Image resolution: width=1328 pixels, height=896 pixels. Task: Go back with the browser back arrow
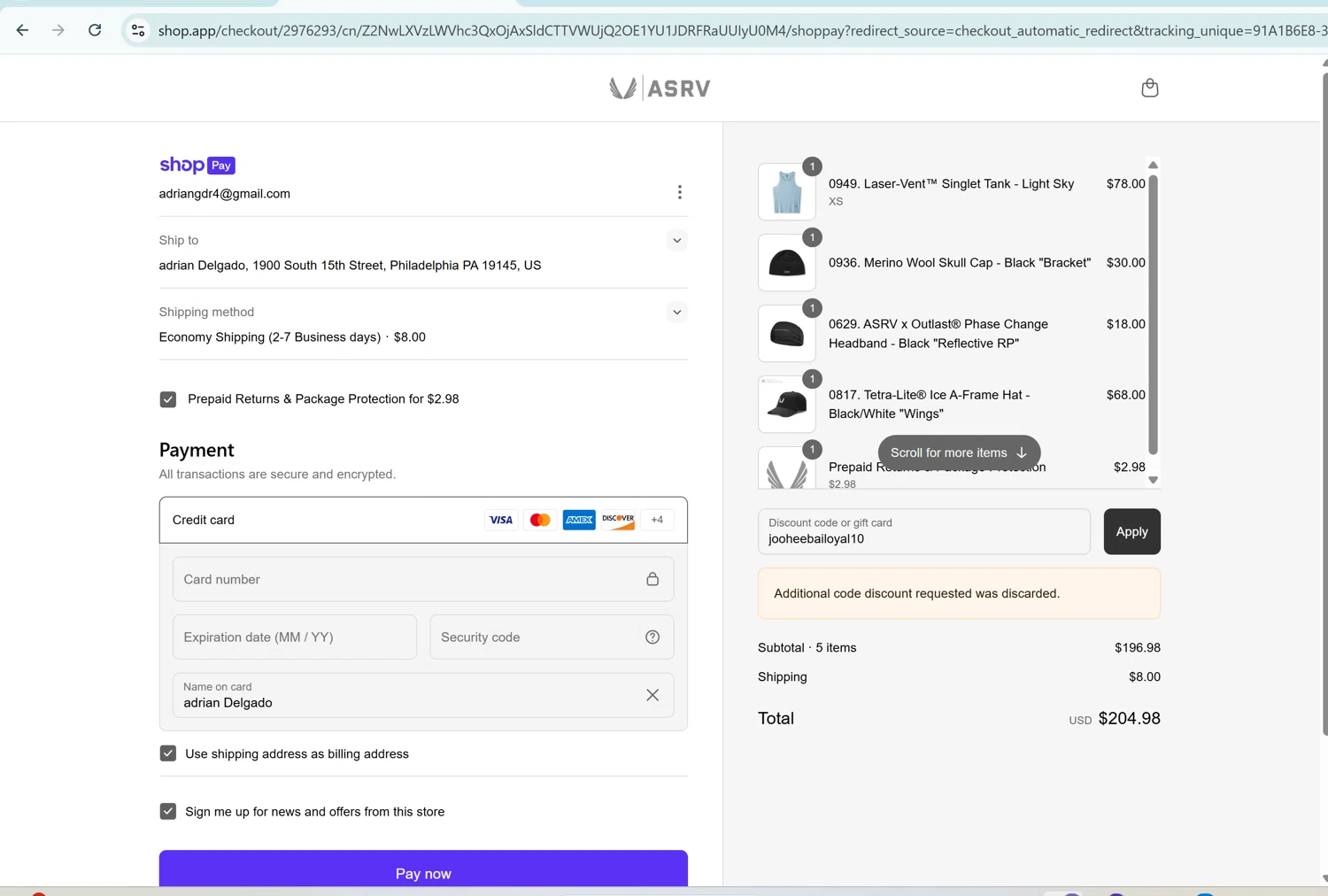tap(22, 30)
